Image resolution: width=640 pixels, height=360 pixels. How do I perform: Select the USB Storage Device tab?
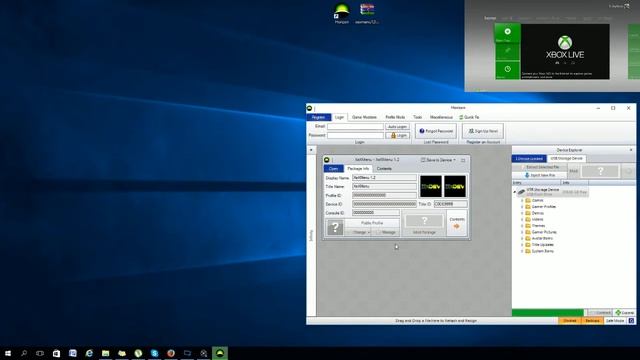(x=566, y=158)
